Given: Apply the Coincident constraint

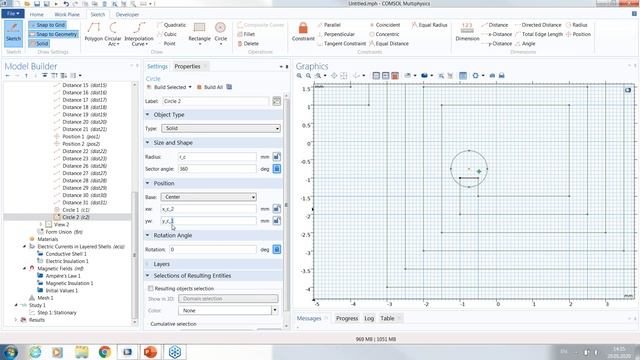Looking at the screenshot, I should click(384, 25).
